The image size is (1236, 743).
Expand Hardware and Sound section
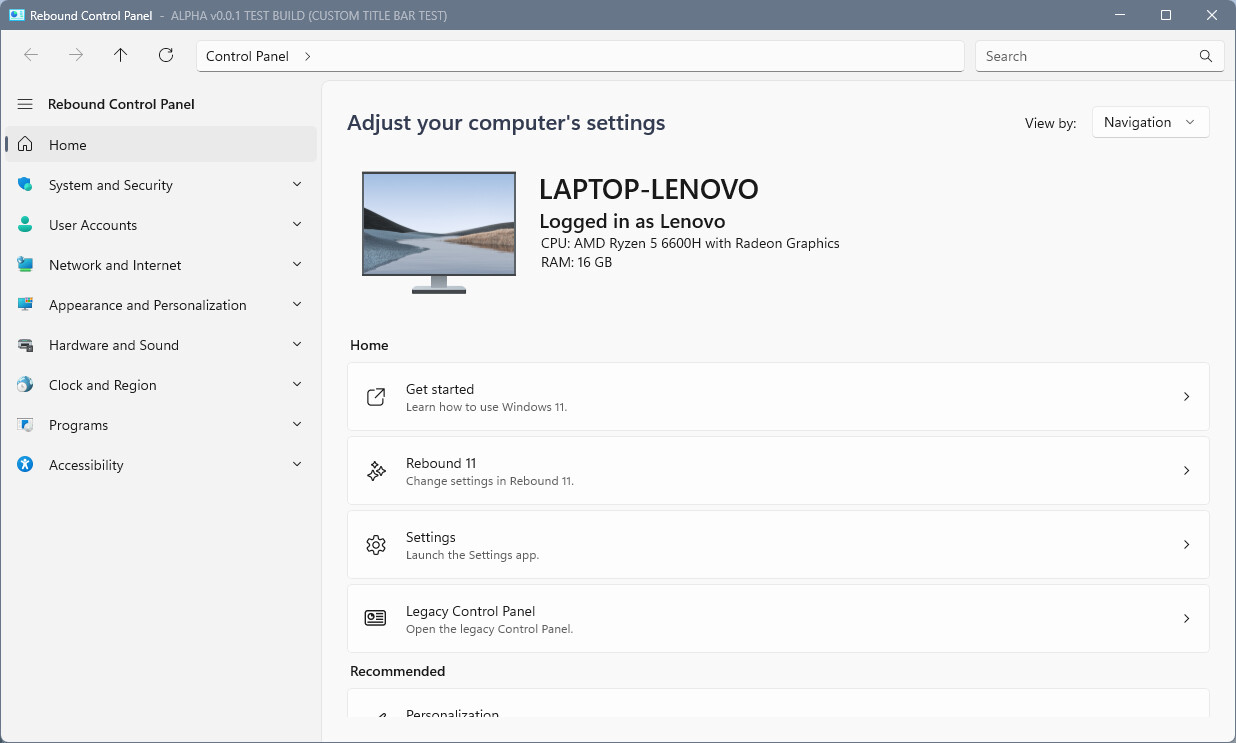(x=297, y=345)
